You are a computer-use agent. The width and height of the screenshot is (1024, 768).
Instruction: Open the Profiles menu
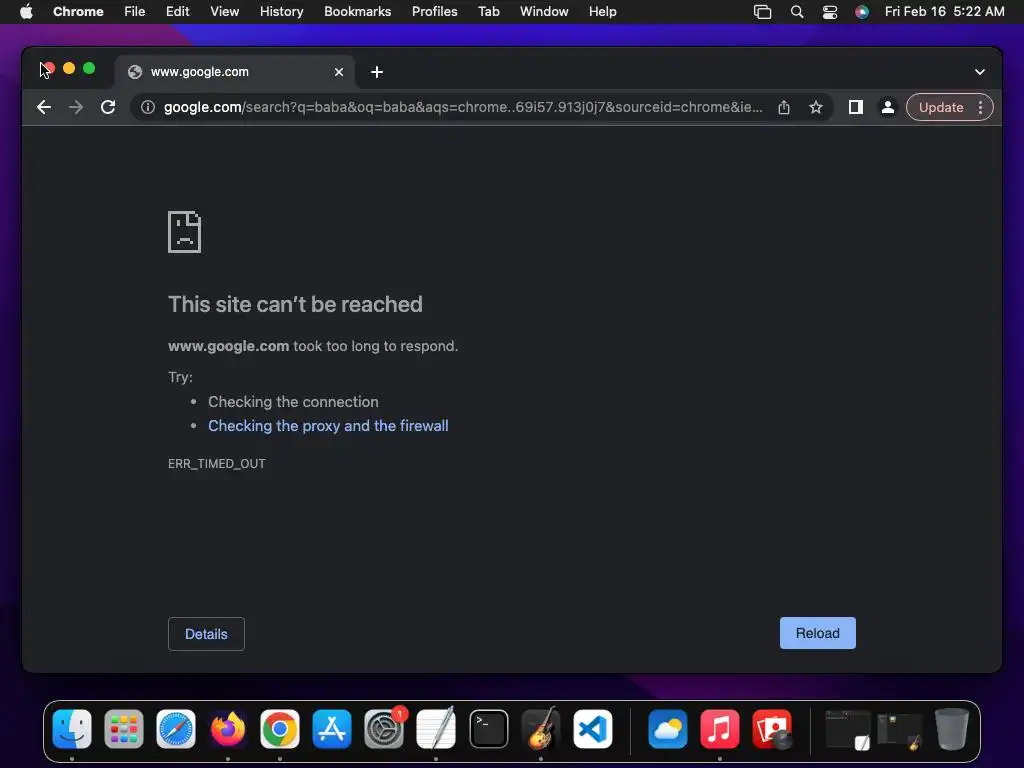click(x=434, y=12)
